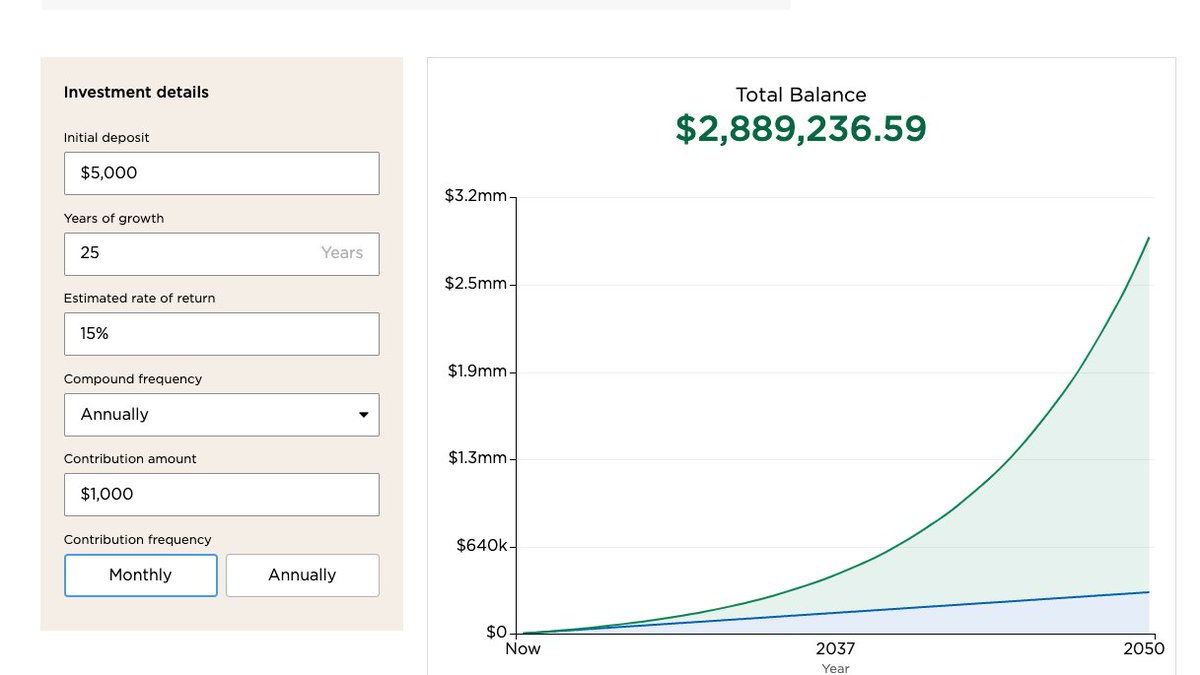Click the 2050 x-axis label
The width and height of the screenshot is (1200, 675).
tap(1144, 649)
